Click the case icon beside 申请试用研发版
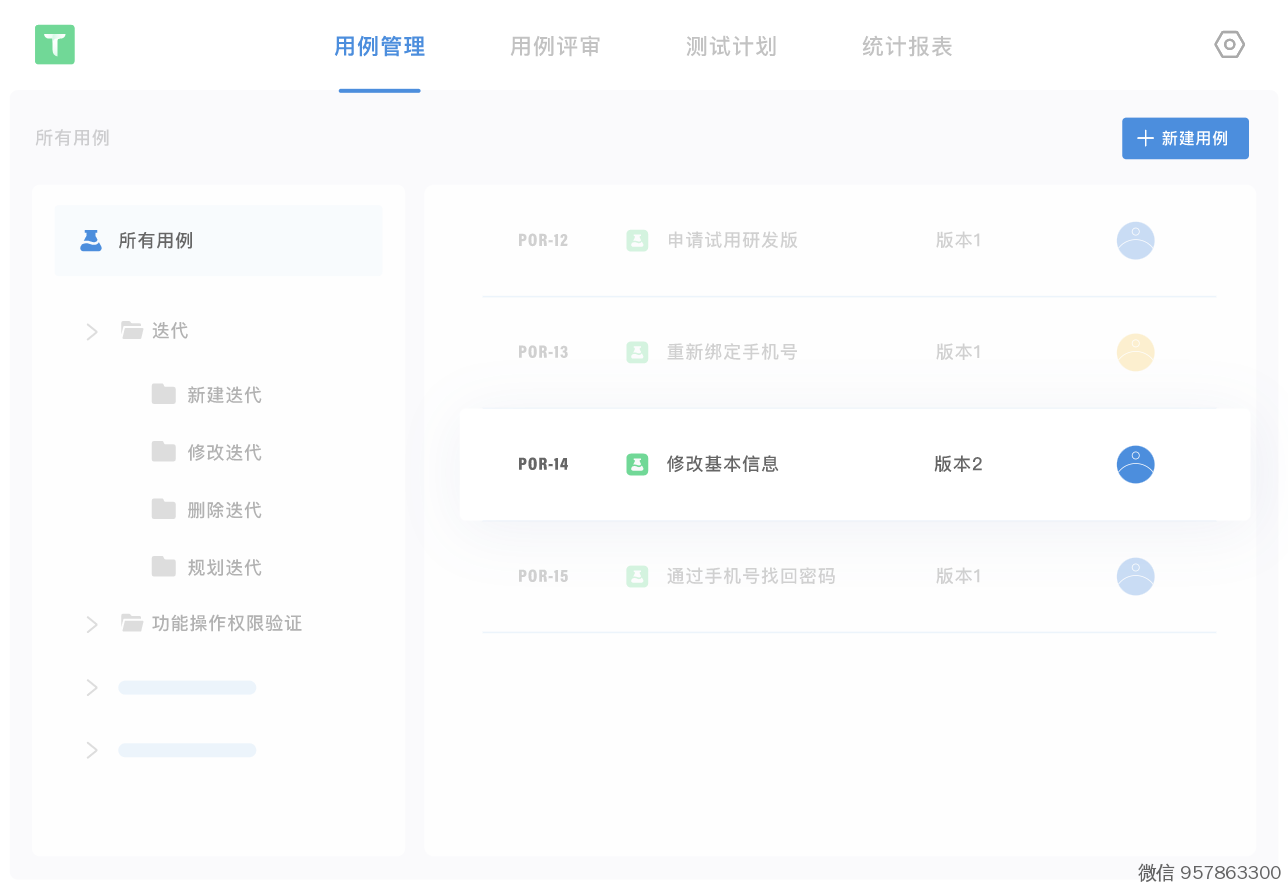This screenshot has height=884, width=1288. [637, 240]
